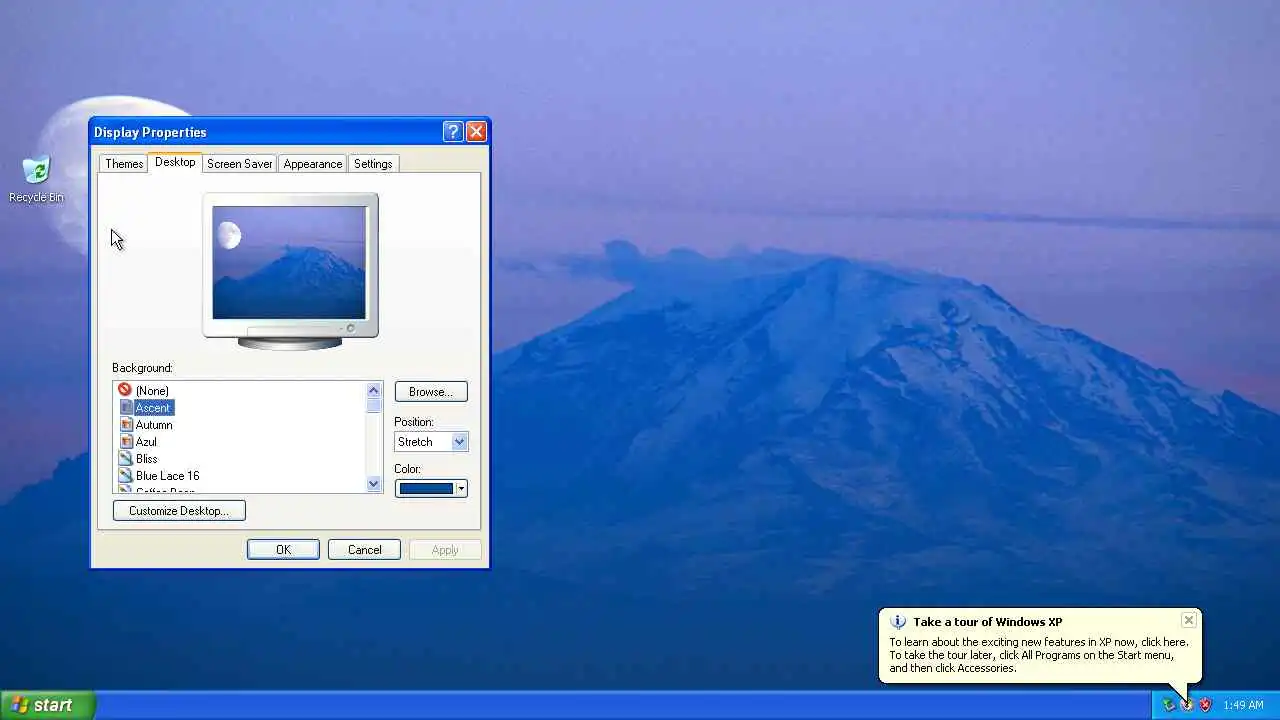The width and height of the screenshot is (1280, 720).
Task: Click the red (None) background icon
Action: 125,390
